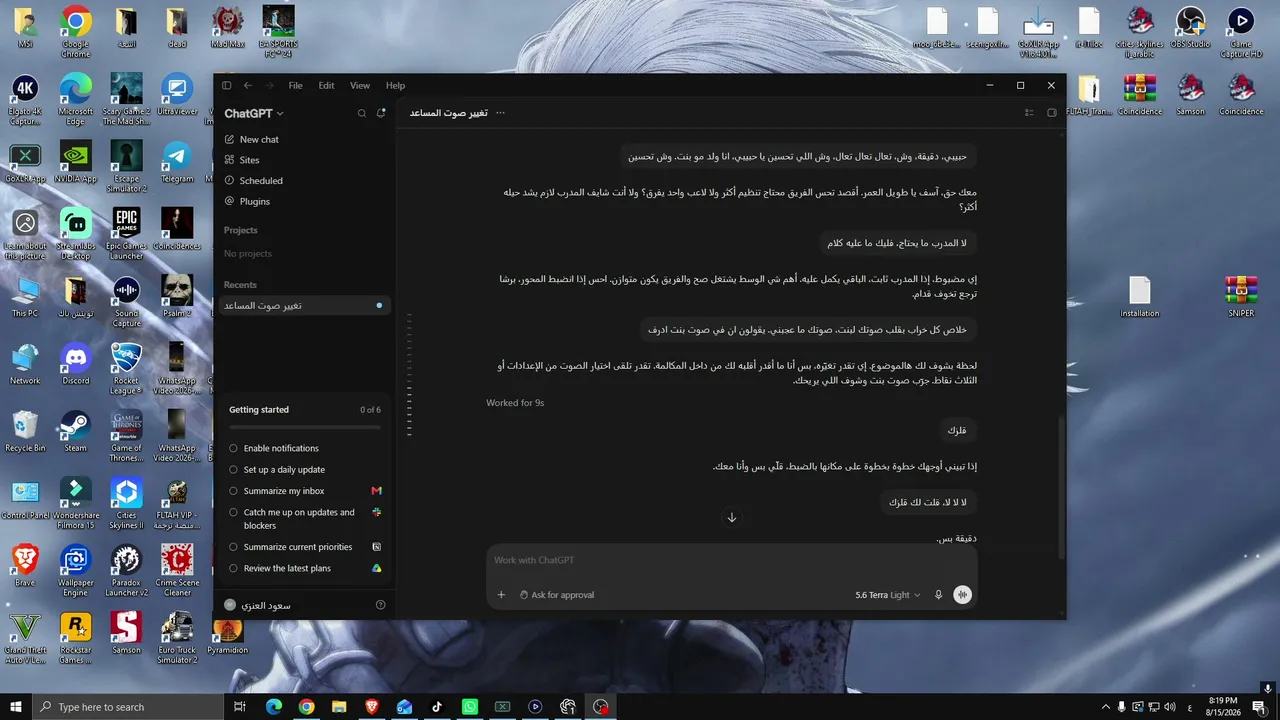Click the 'Projects' sidebar heading

(x=241, y=230)
